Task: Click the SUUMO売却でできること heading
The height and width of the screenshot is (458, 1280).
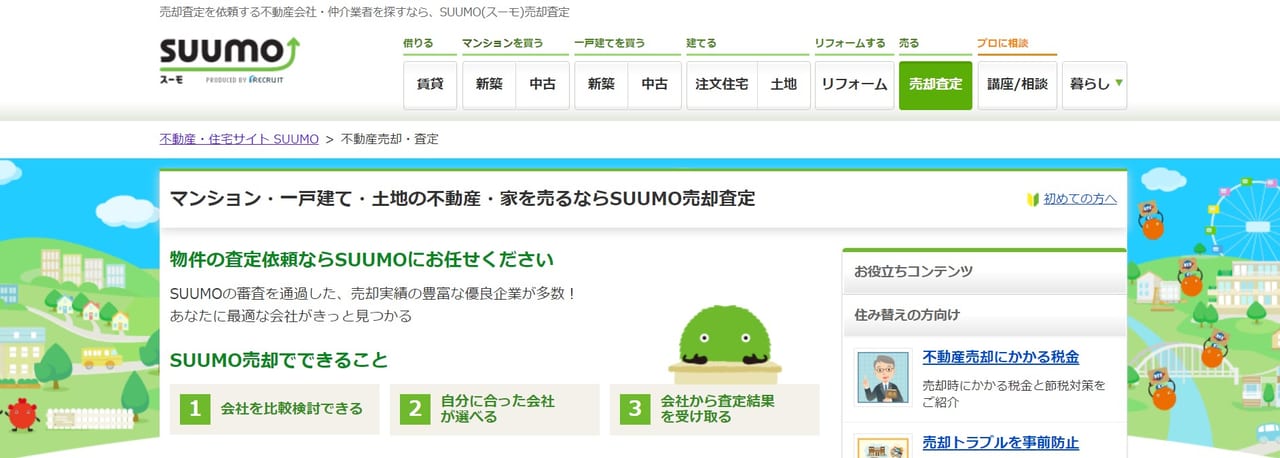Action: 279,360
